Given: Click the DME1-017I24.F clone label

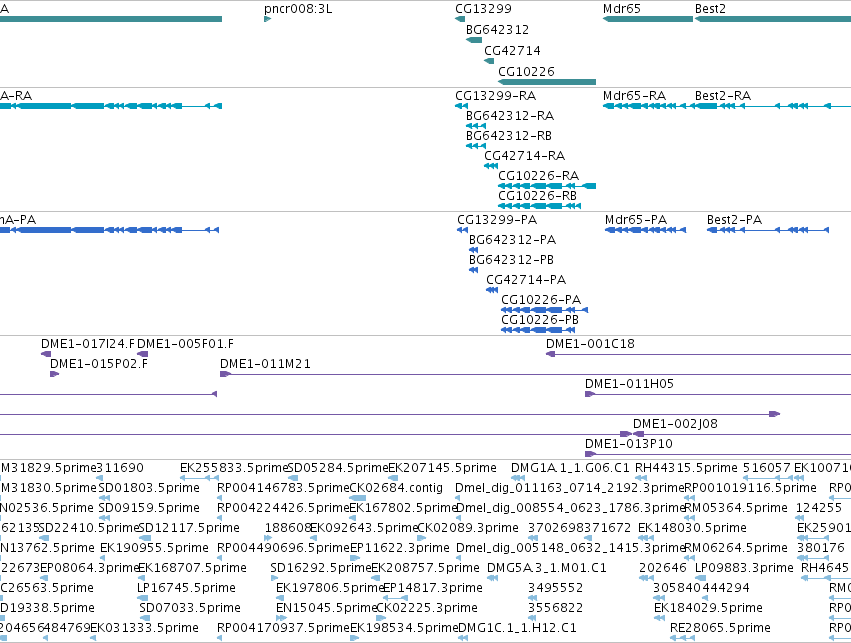Looking at the screenshot, I should click(x=88, y=345).
